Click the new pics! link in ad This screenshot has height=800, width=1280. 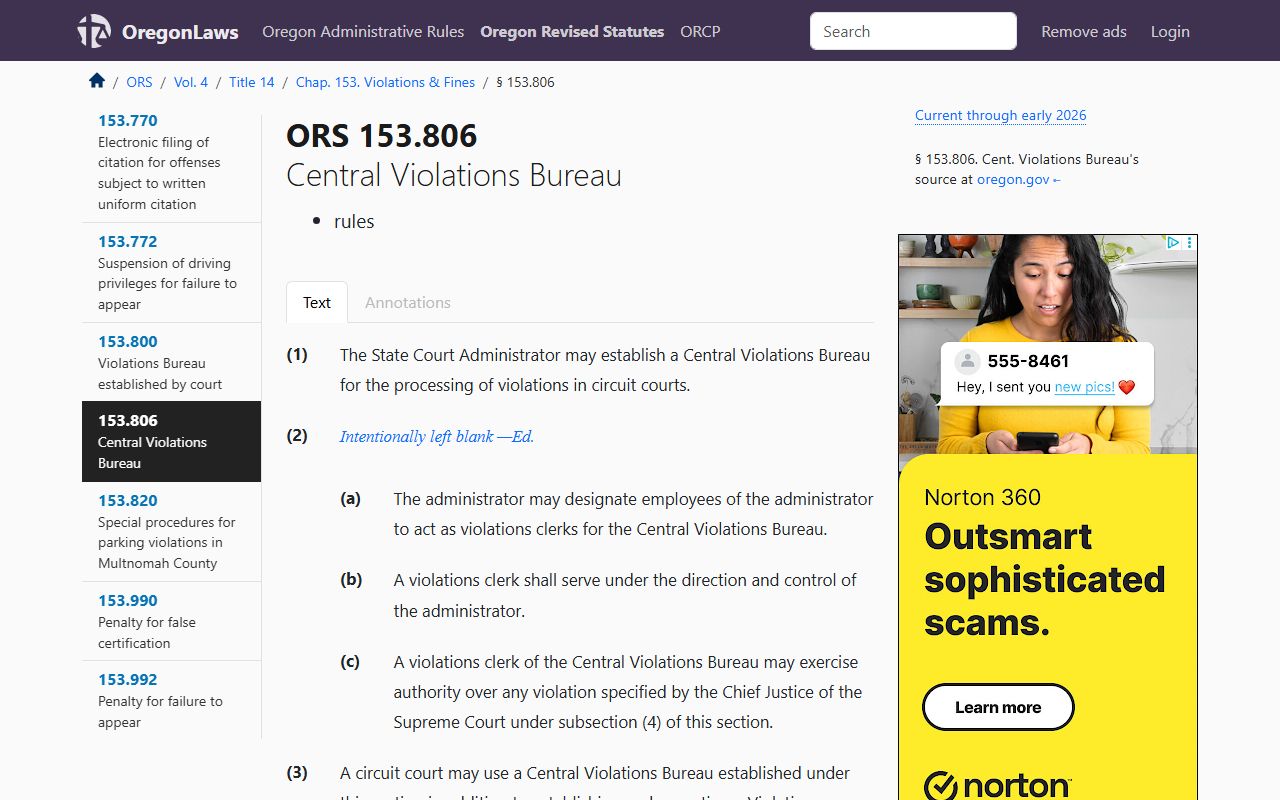(x=1084, y=387)
